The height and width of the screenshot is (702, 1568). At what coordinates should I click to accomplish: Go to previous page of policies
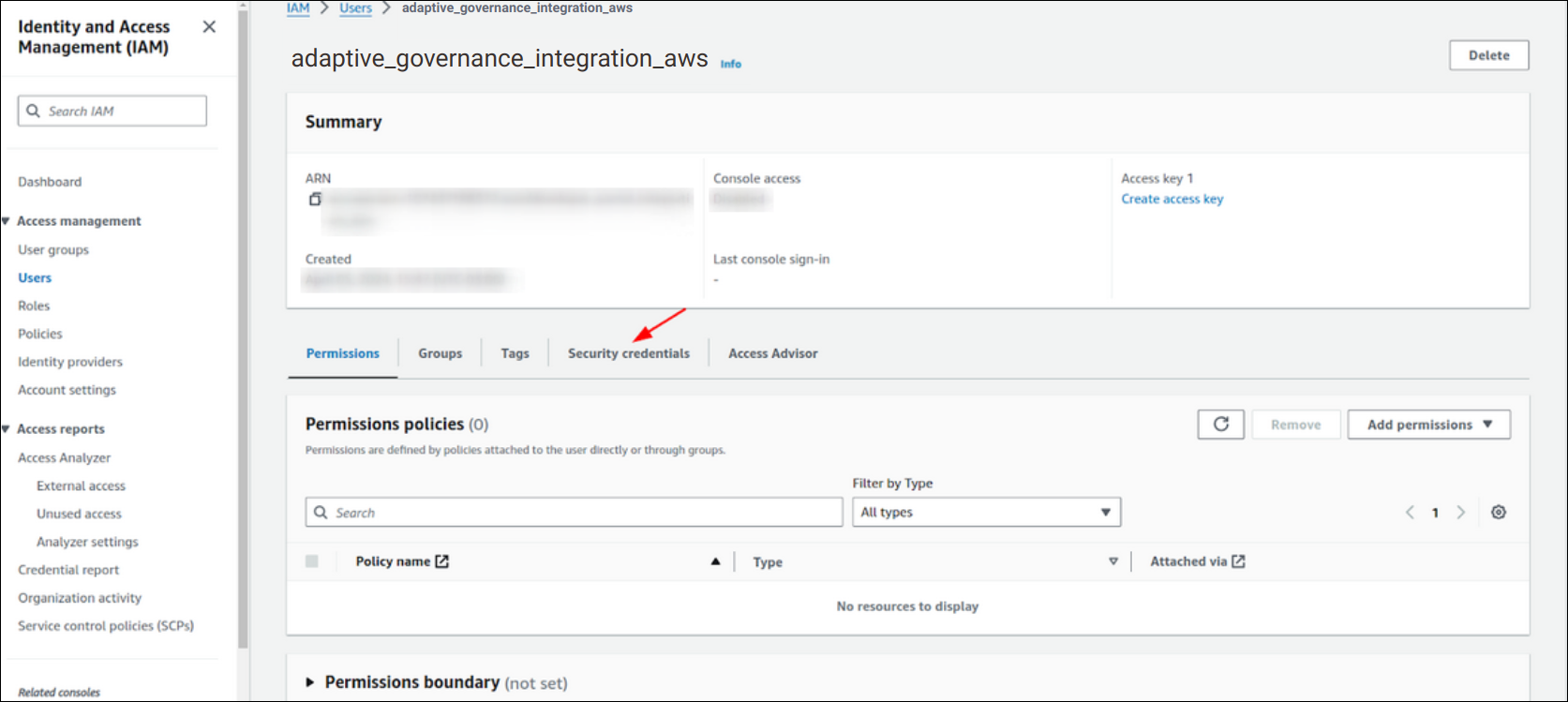(x=1410, y=513)
